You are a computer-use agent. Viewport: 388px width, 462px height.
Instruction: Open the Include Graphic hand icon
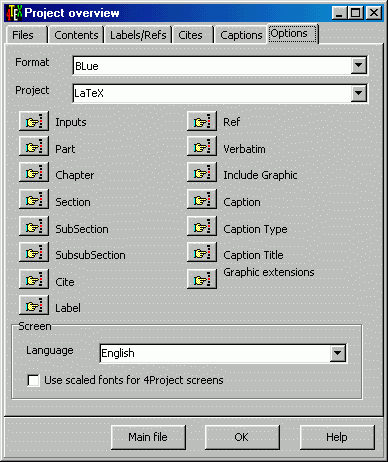[x=202, y=173]
